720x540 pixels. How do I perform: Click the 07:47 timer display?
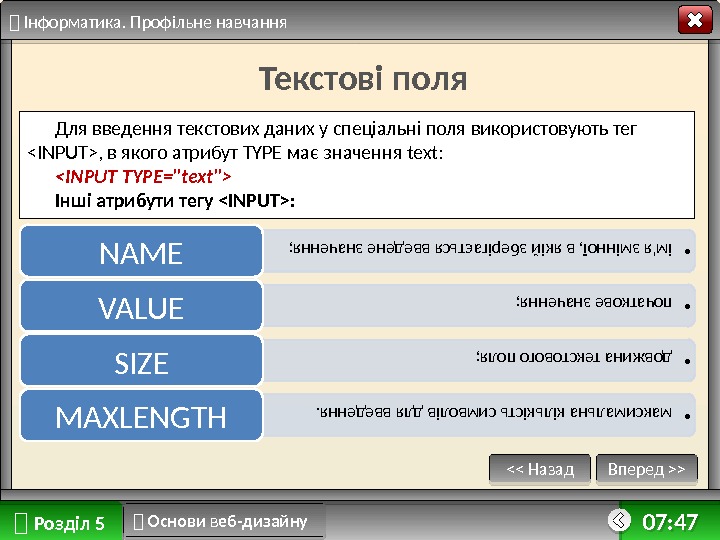670,522
